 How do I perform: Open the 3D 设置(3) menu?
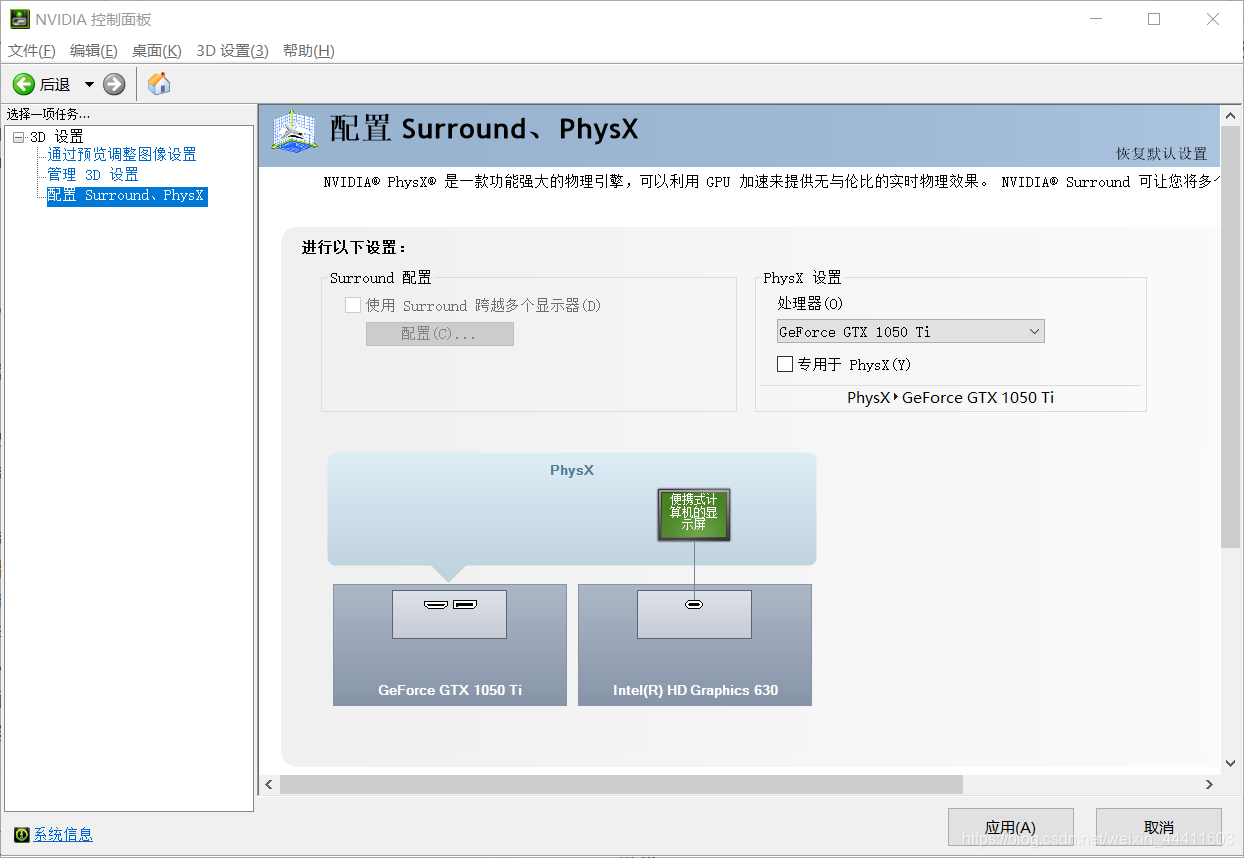pos(232,51)
